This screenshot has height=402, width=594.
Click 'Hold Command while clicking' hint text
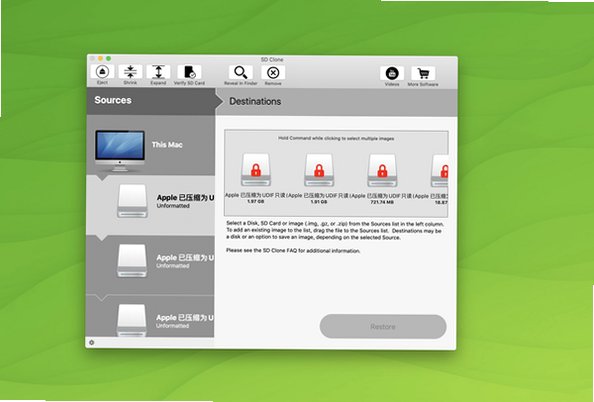[x=336, y=138]
